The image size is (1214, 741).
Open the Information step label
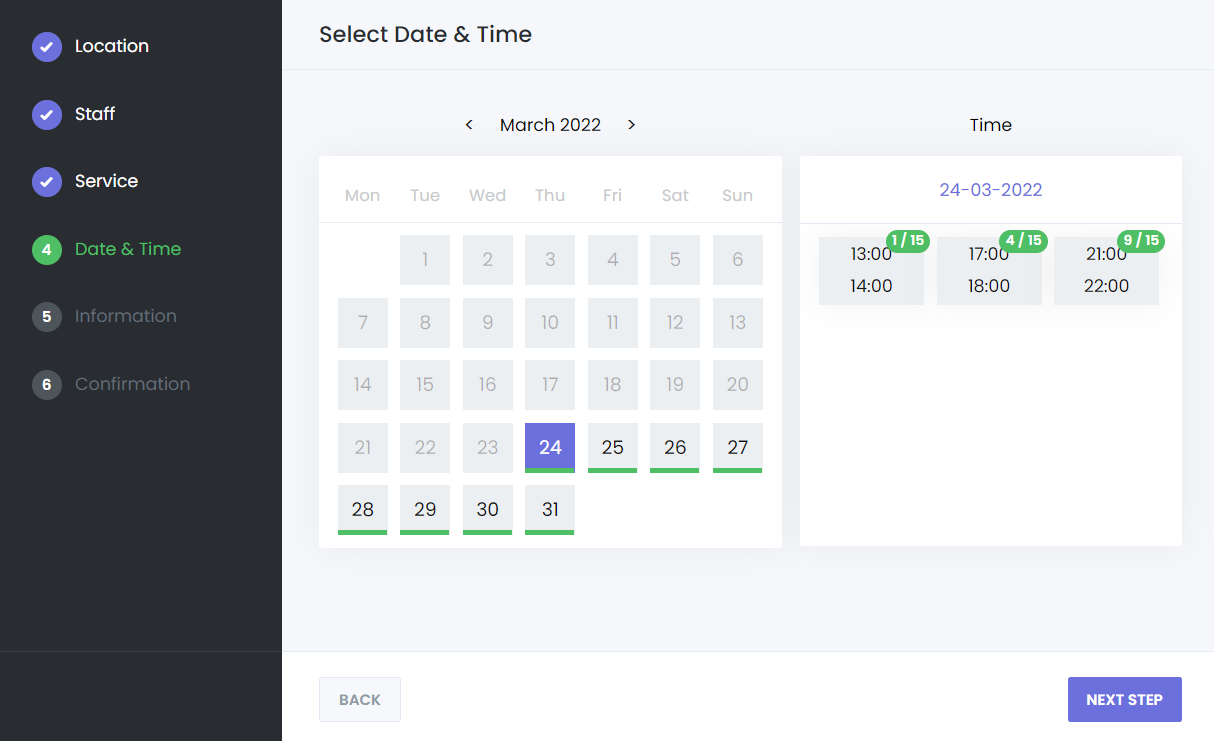point(125,316)
